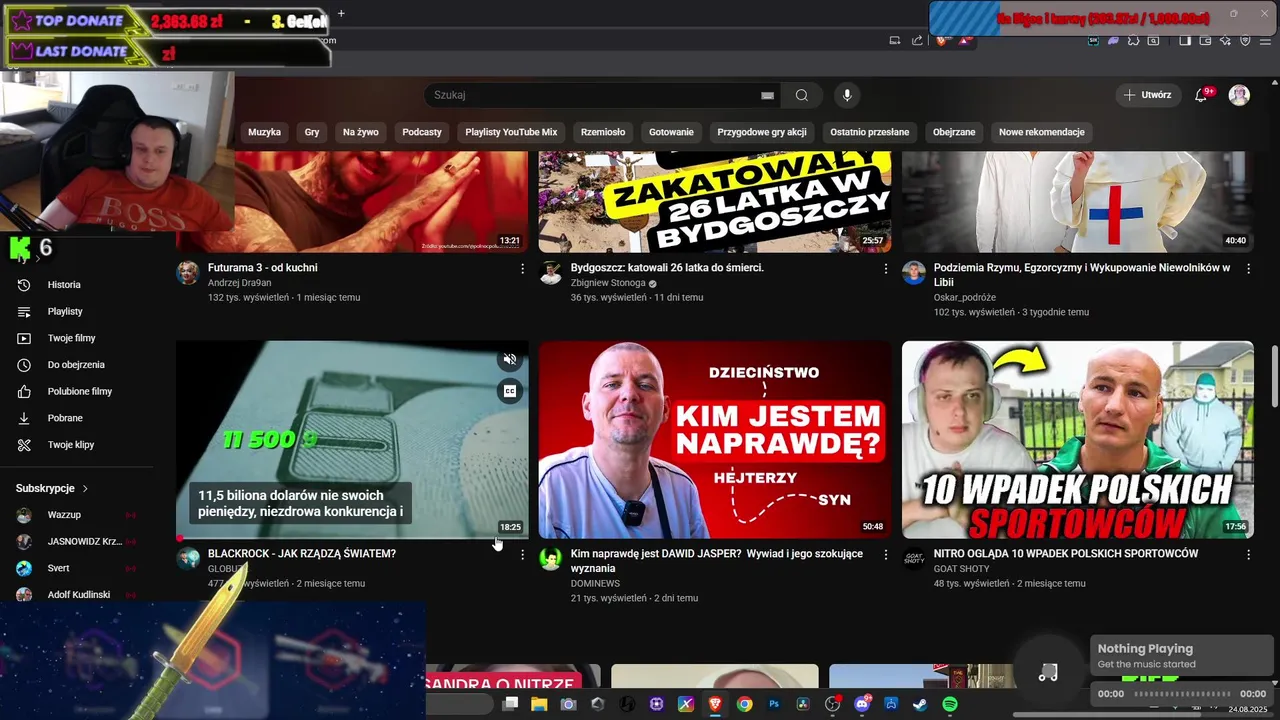Click the install-app icon in address bar
1280x720 pixels.
tap(895, 40)
